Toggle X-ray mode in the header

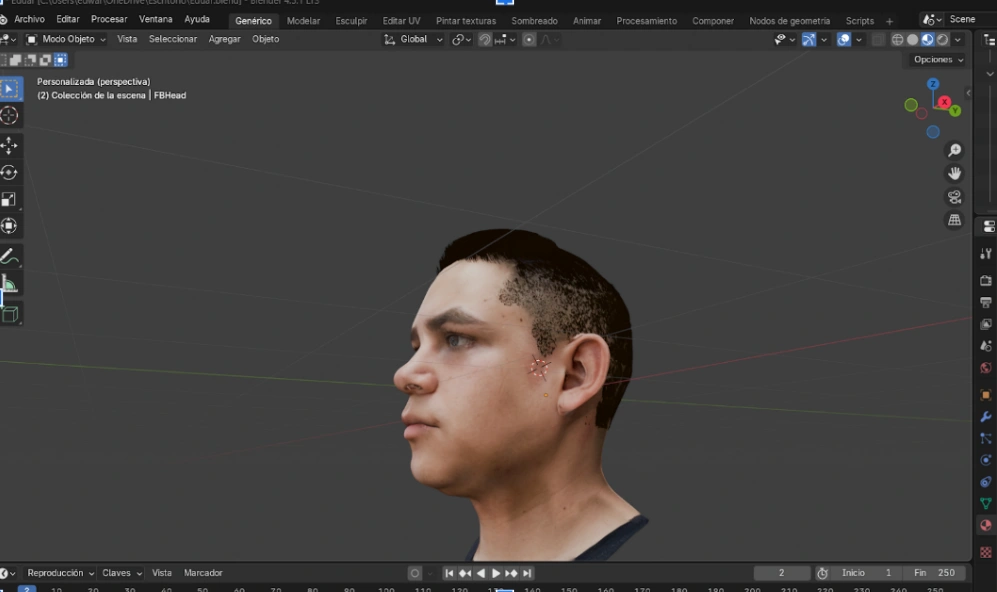tap(880, 38)
